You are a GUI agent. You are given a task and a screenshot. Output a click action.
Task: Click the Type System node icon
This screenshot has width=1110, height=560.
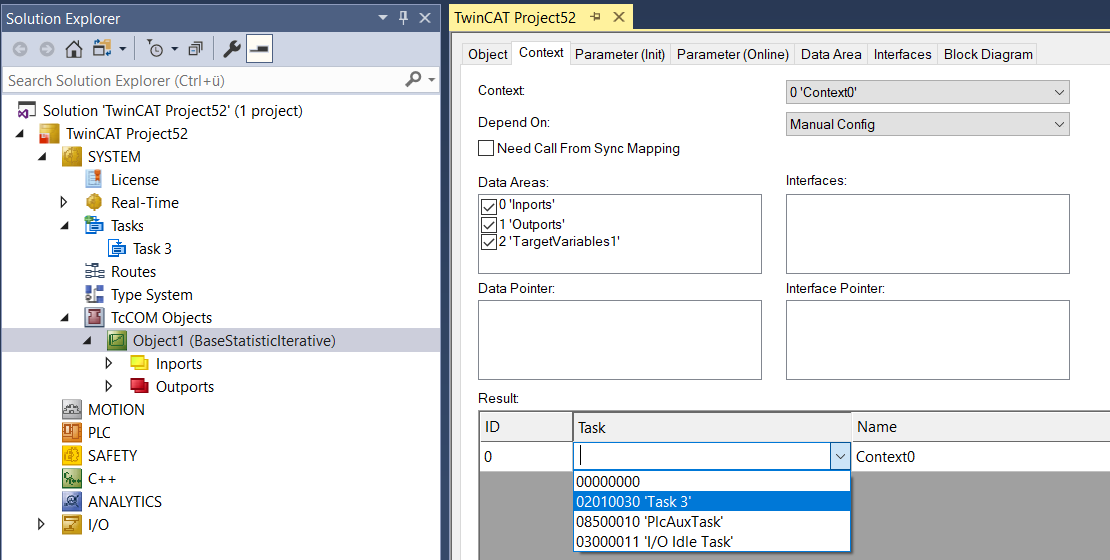93,295
